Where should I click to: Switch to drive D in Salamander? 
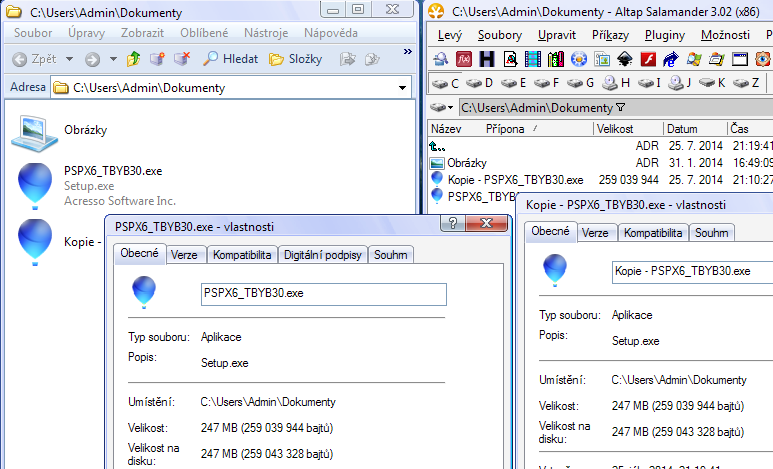tap(480, 83)
